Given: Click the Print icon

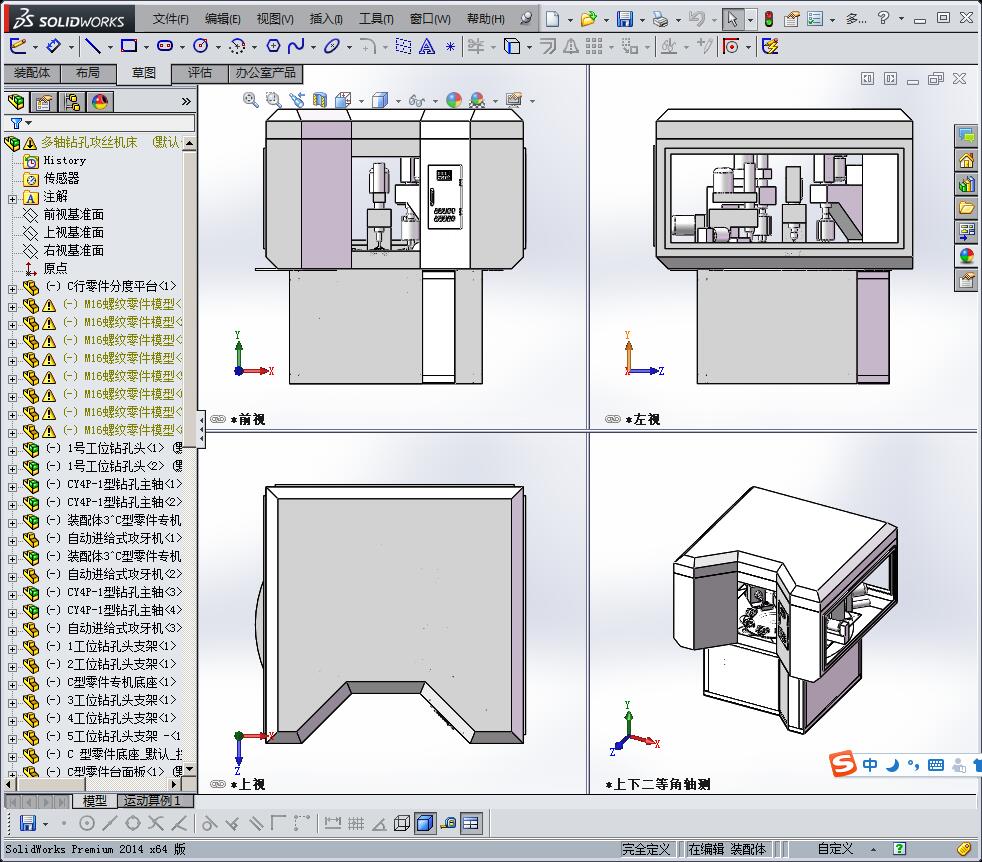Looking at the screenshot, I should (x=659, y=19).
